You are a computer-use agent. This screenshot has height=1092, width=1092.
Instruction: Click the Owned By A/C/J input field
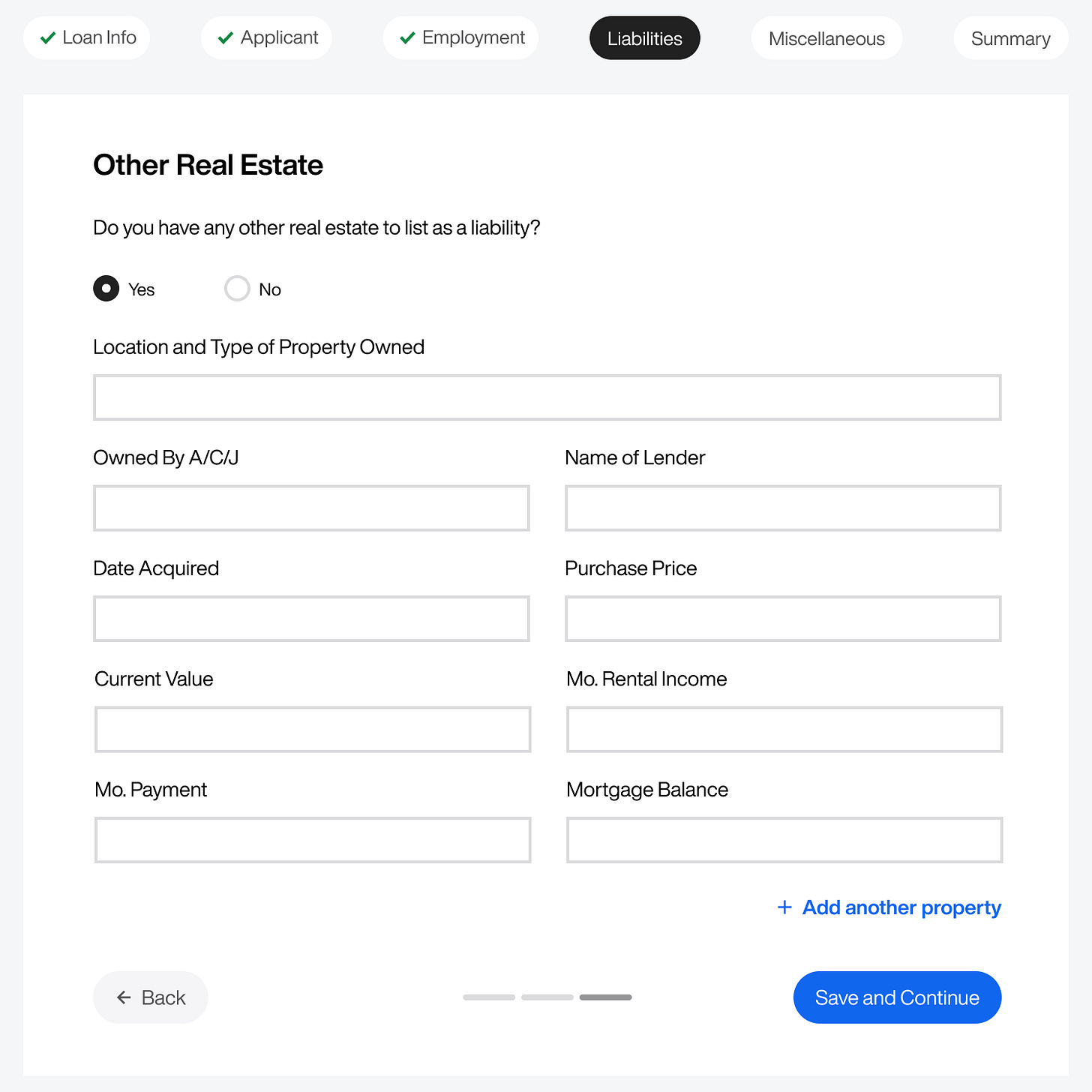coord(311,508)
